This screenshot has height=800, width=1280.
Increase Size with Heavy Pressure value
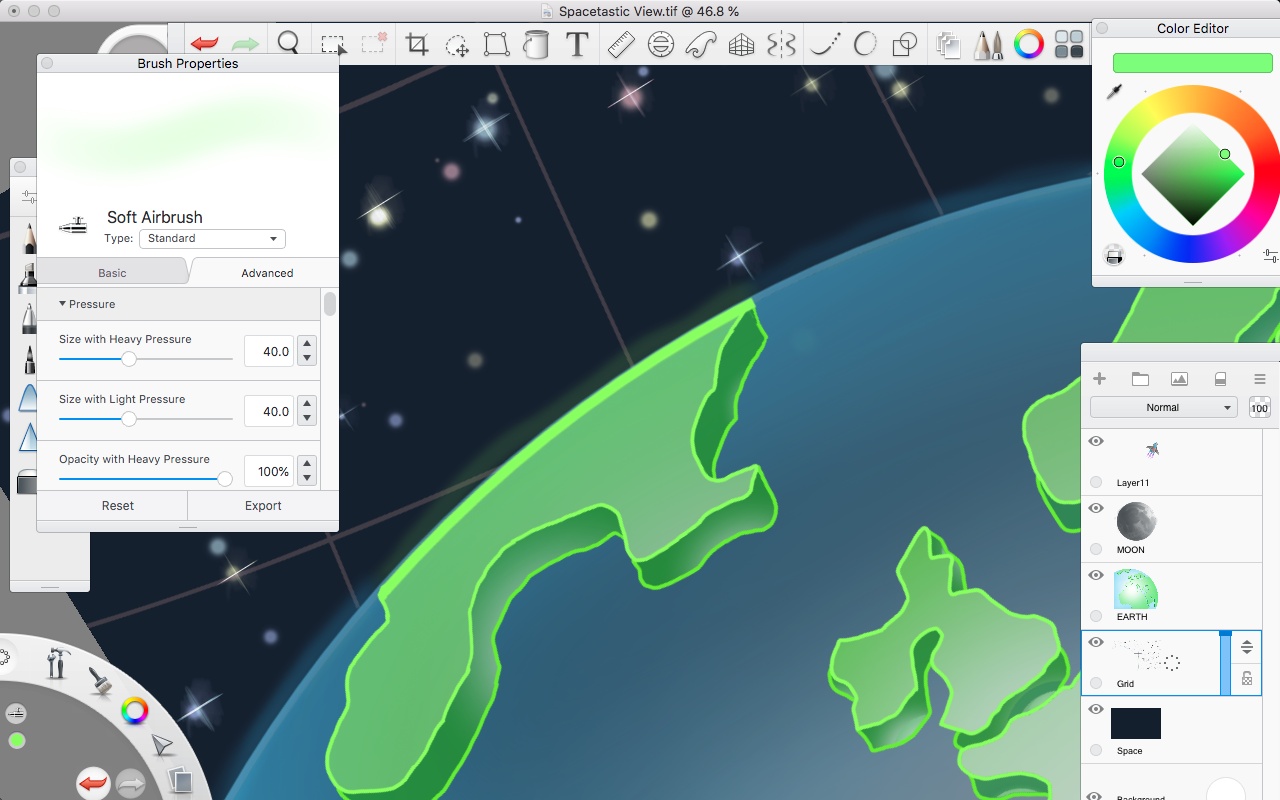pyautogui.click(x=308, y=344)
